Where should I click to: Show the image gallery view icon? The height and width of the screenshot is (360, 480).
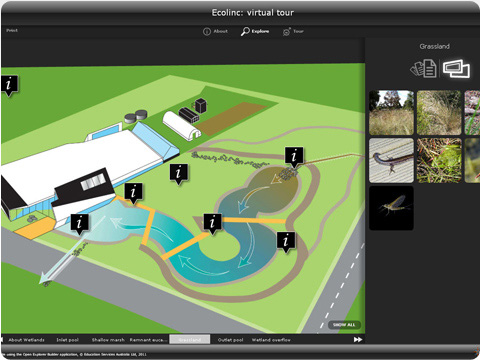coord(456,68)
